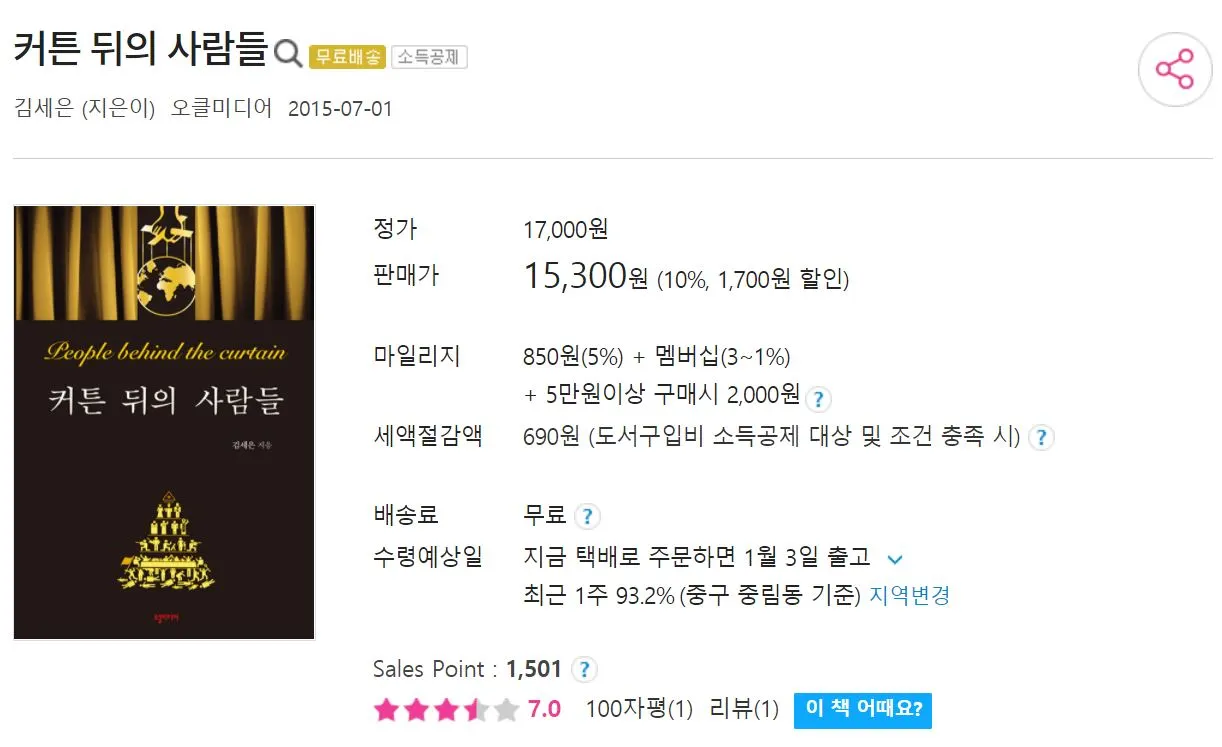Open the tax savings help question mark
This screenshot has height=747, width=1222.
pyautogui.click(x=1041, y=438)
